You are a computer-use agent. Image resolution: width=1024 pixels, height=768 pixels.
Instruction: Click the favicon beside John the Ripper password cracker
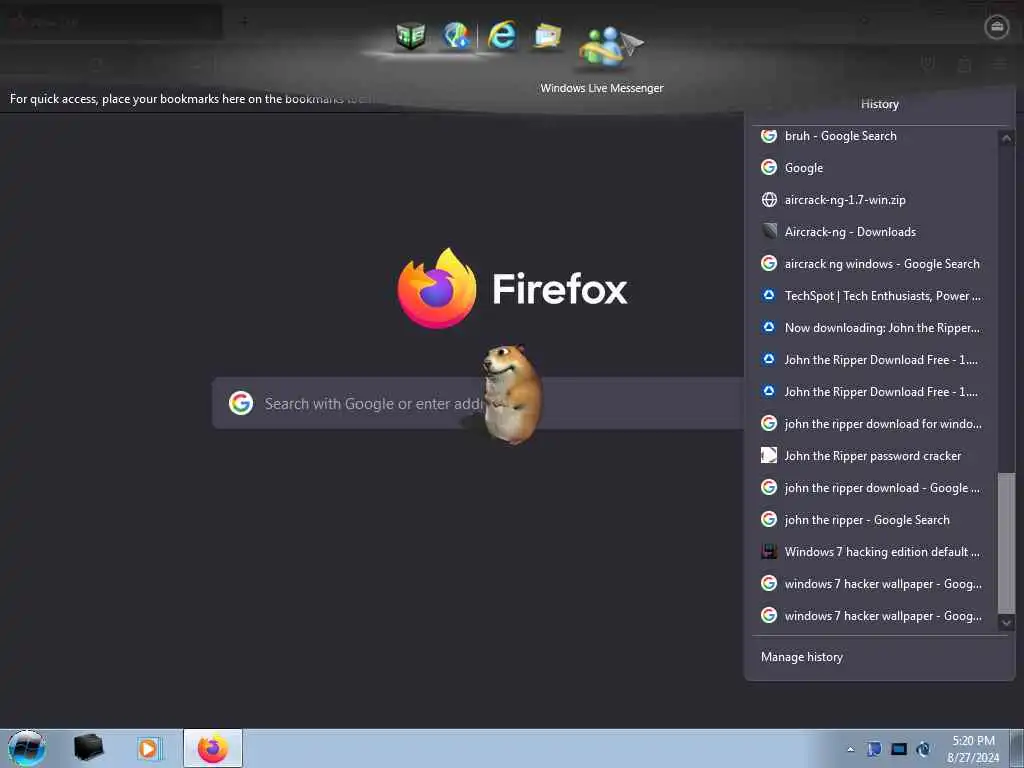(x=769, y=455)
